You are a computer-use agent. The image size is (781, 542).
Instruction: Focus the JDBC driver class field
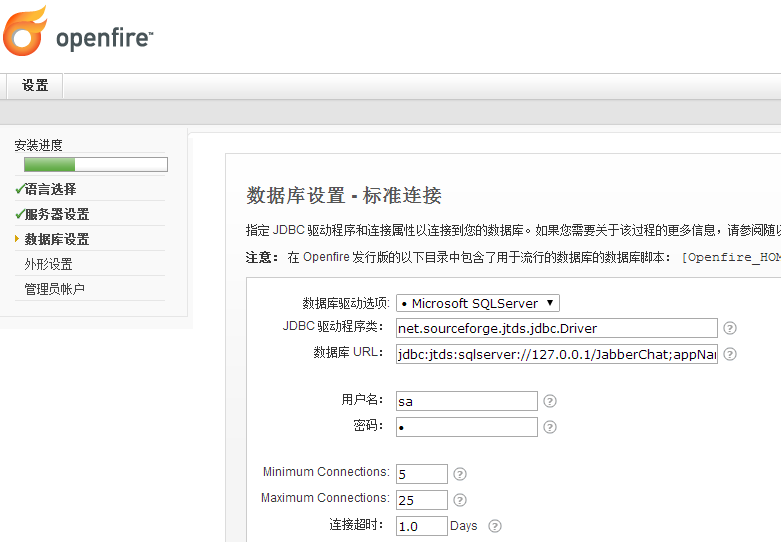[557, 328]
